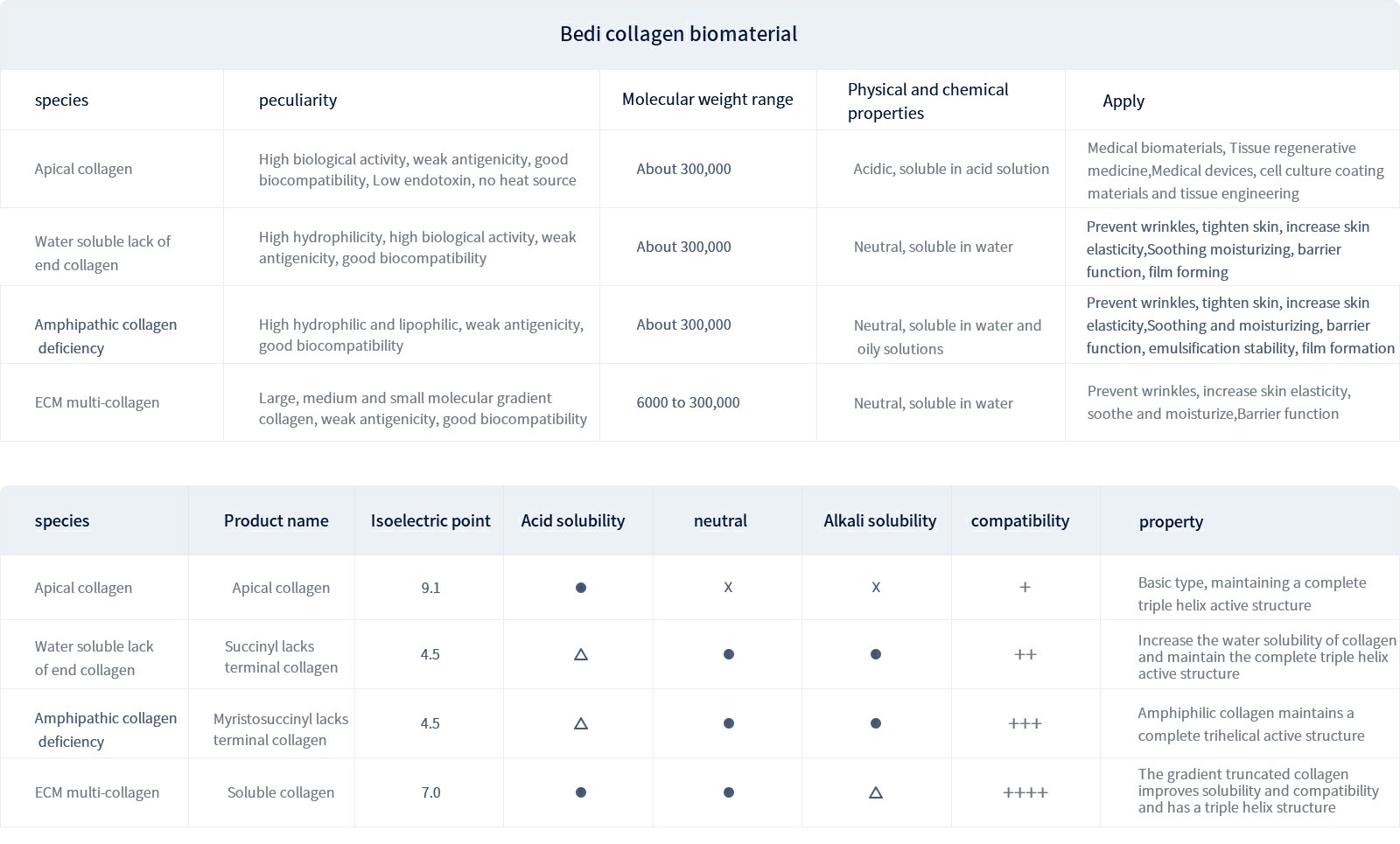Click the X mark under neutral column
This screenshot has width=1400, height=844.
click(728, 588)
